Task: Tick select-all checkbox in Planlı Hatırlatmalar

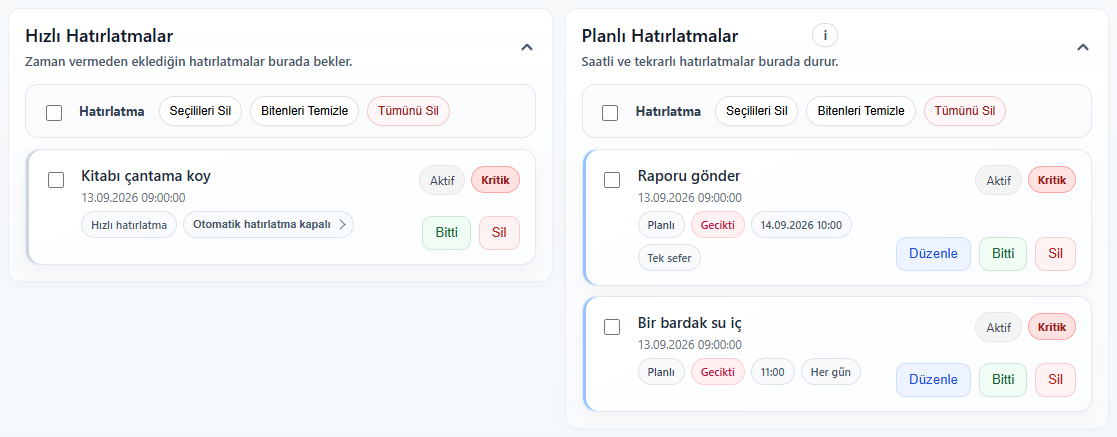Action: 610,113
